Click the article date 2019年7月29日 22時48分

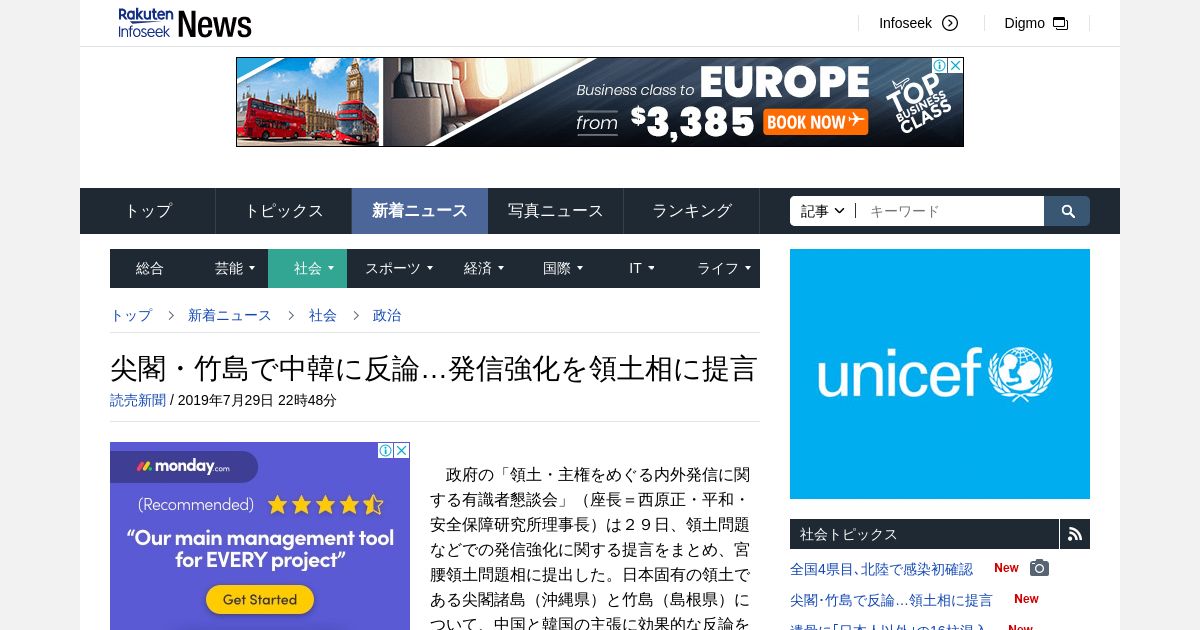[257, 400]
